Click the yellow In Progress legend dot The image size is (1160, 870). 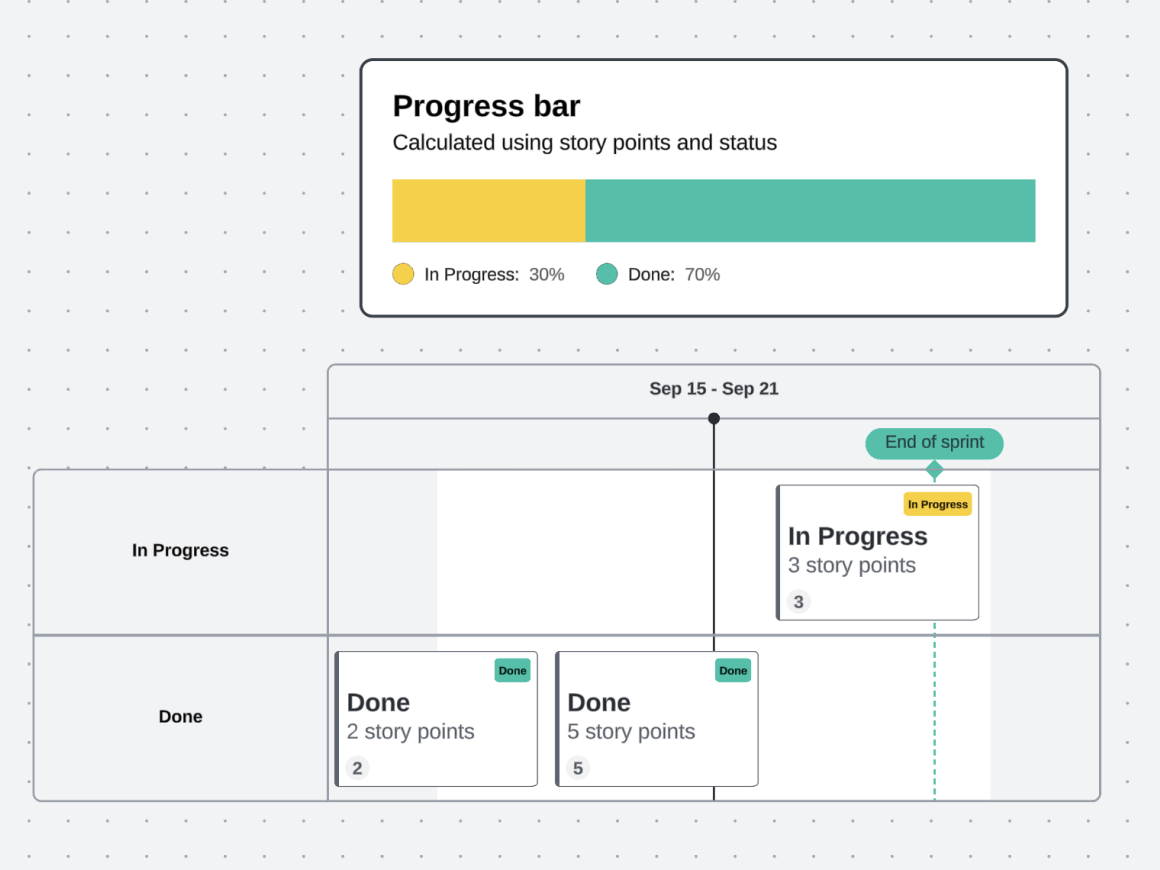click(x=403, y=274)
